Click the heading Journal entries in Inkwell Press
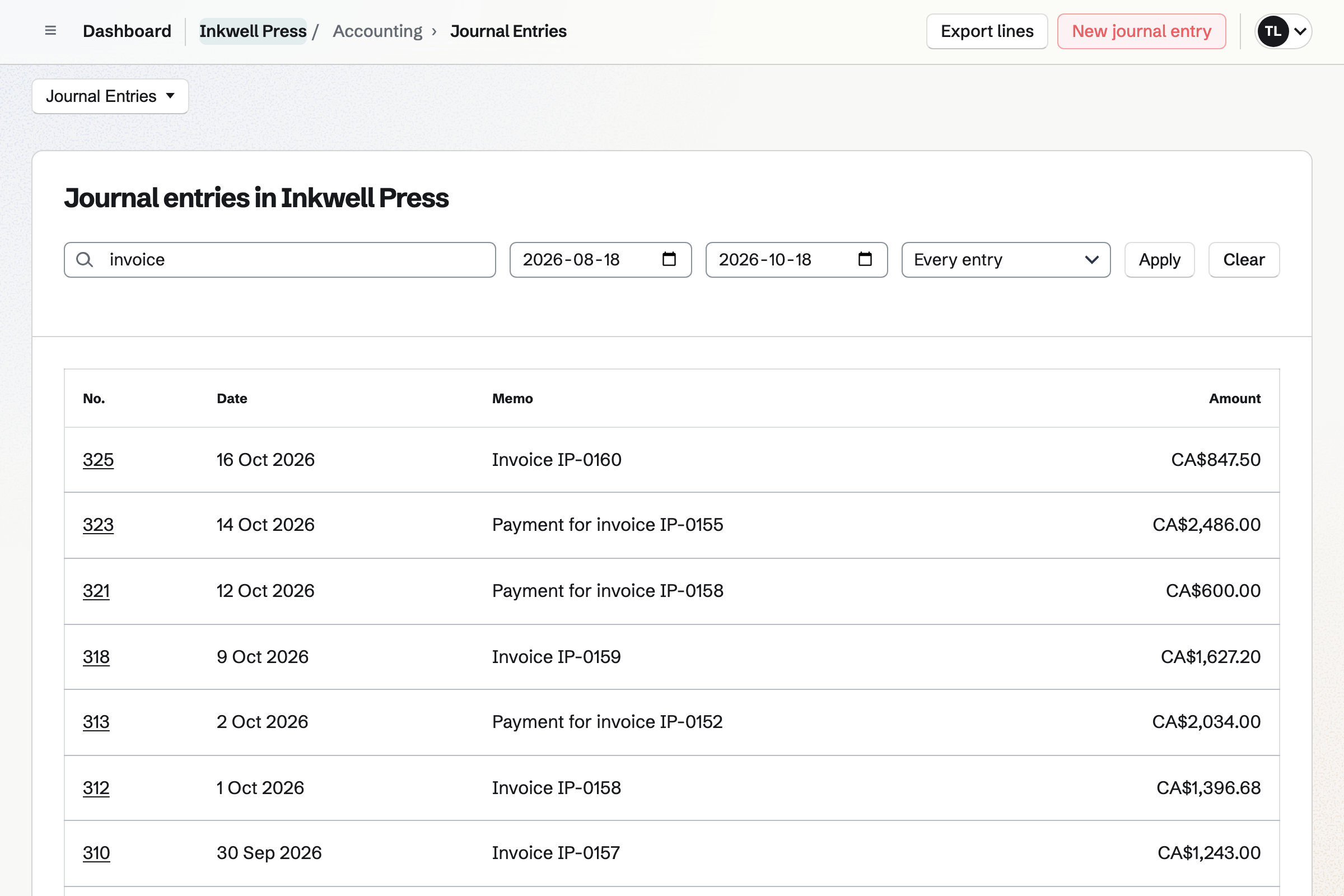This screenshot has height=896, width=1344. pos(256,198)
